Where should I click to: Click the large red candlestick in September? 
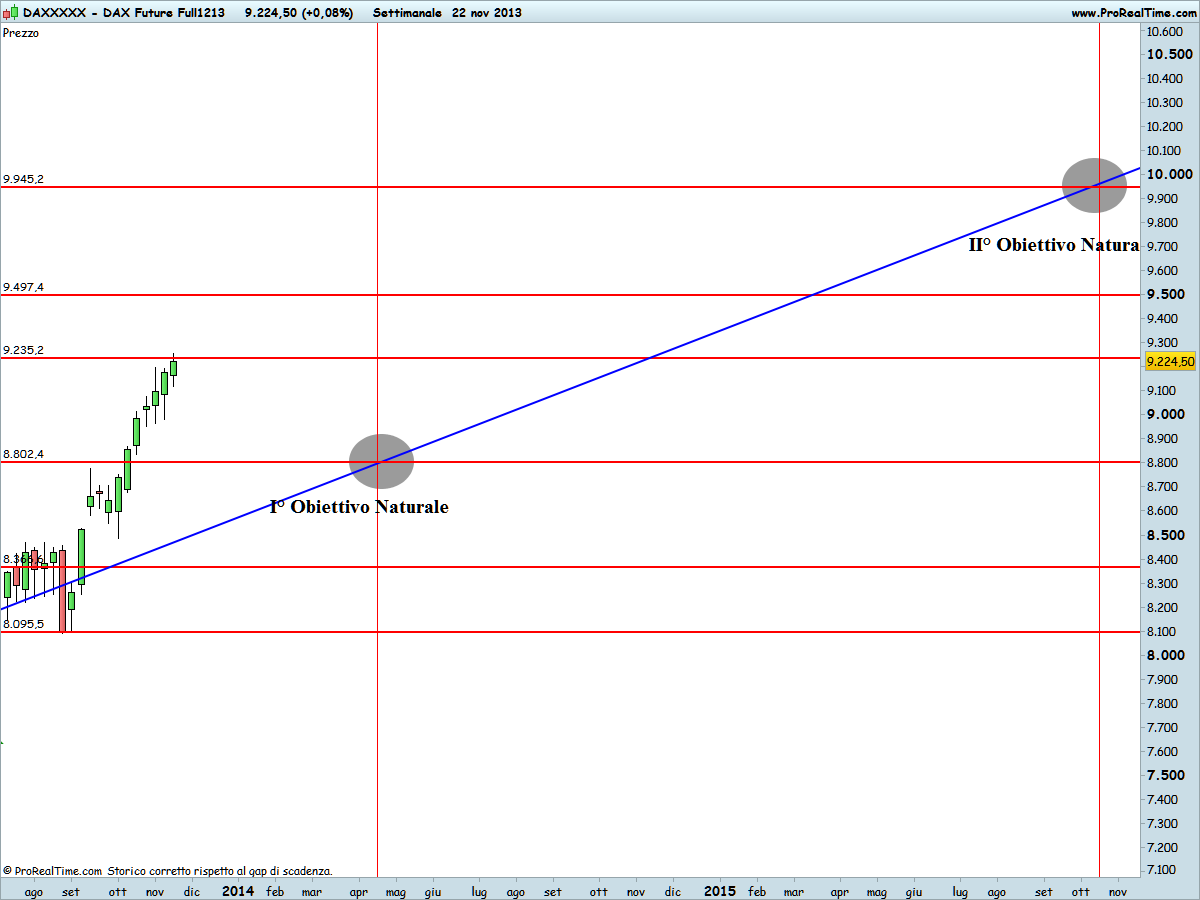click(62, 589)
